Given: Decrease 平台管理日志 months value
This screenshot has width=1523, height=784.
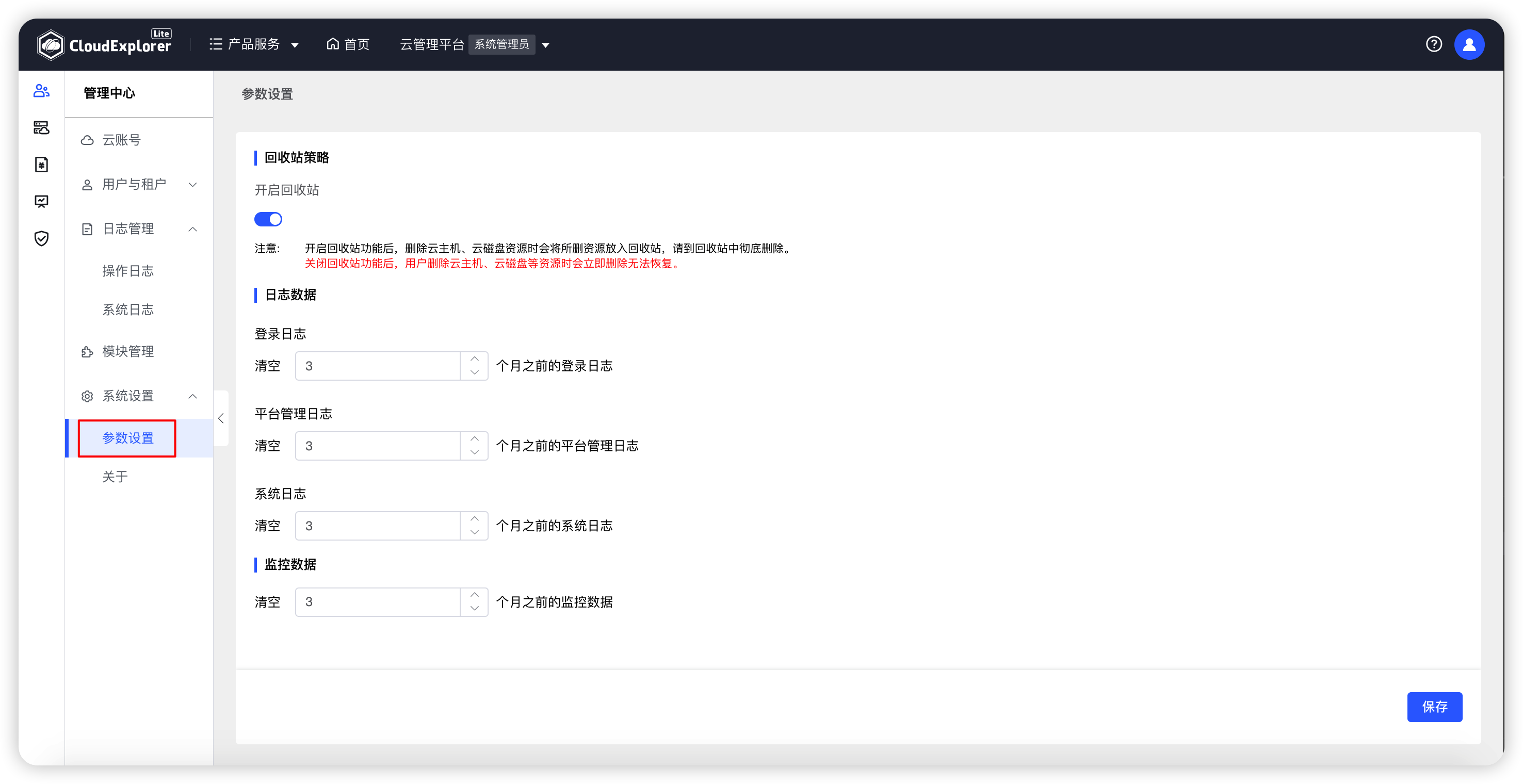Looking at the screenshot, I should (474, 453).
